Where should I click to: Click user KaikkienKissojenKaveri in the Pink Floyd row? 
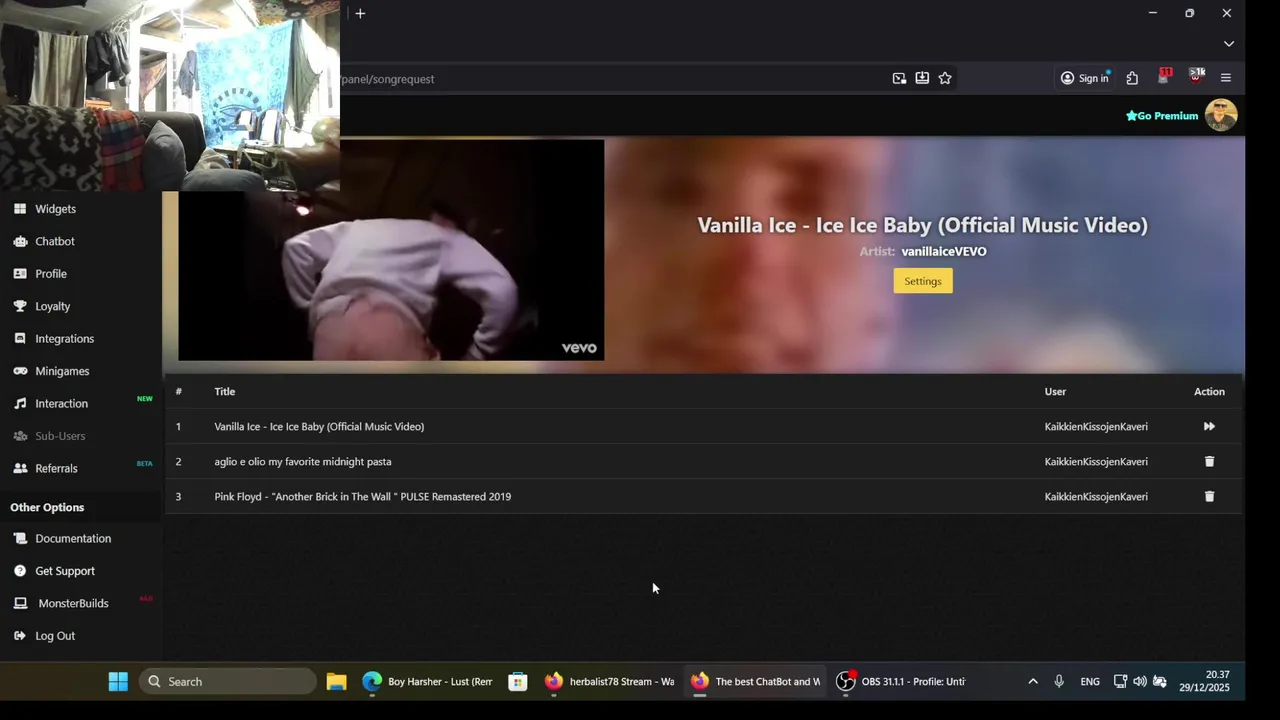click(x=1096, y=497)
